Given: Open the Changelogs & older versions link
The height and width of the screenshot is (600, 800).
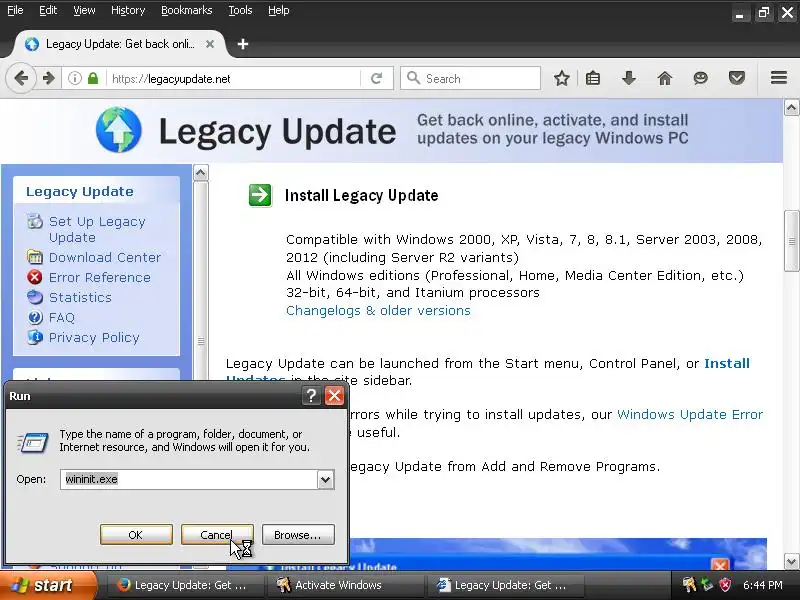Looking at the screenshot, I should (x=378, y=311).
